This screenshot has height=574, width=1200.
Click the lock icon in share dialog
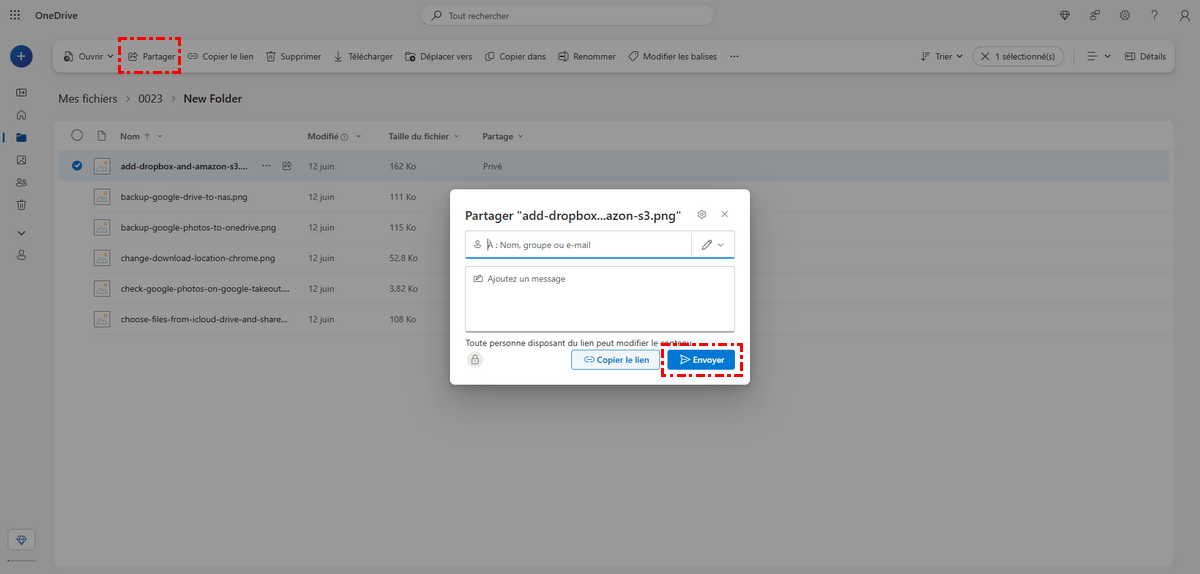475,360
